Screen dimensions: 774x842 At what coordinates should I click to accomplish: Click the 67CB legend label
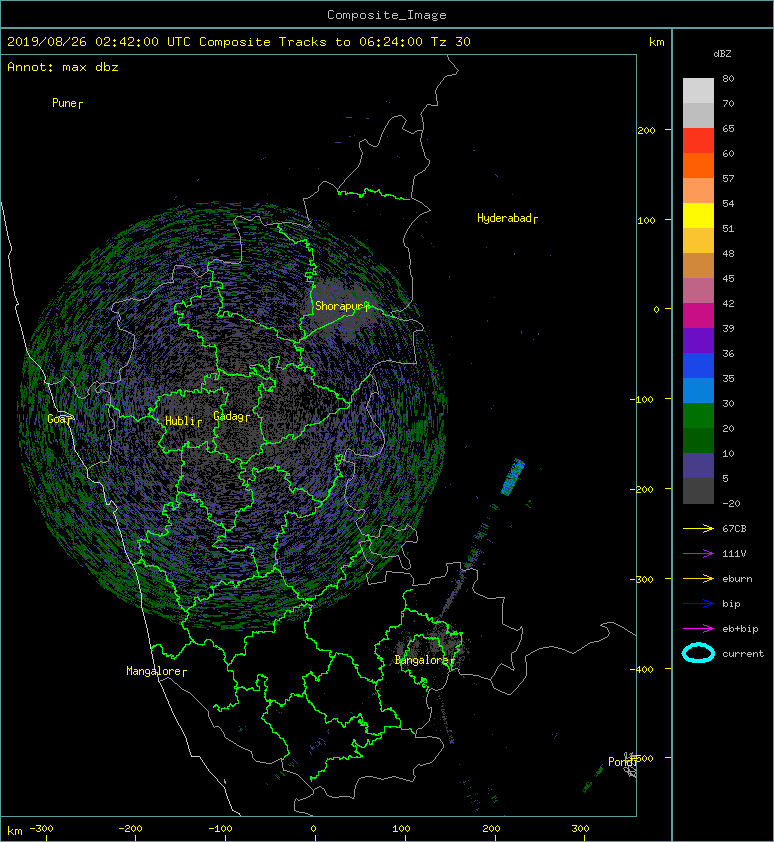coord(734,529)
